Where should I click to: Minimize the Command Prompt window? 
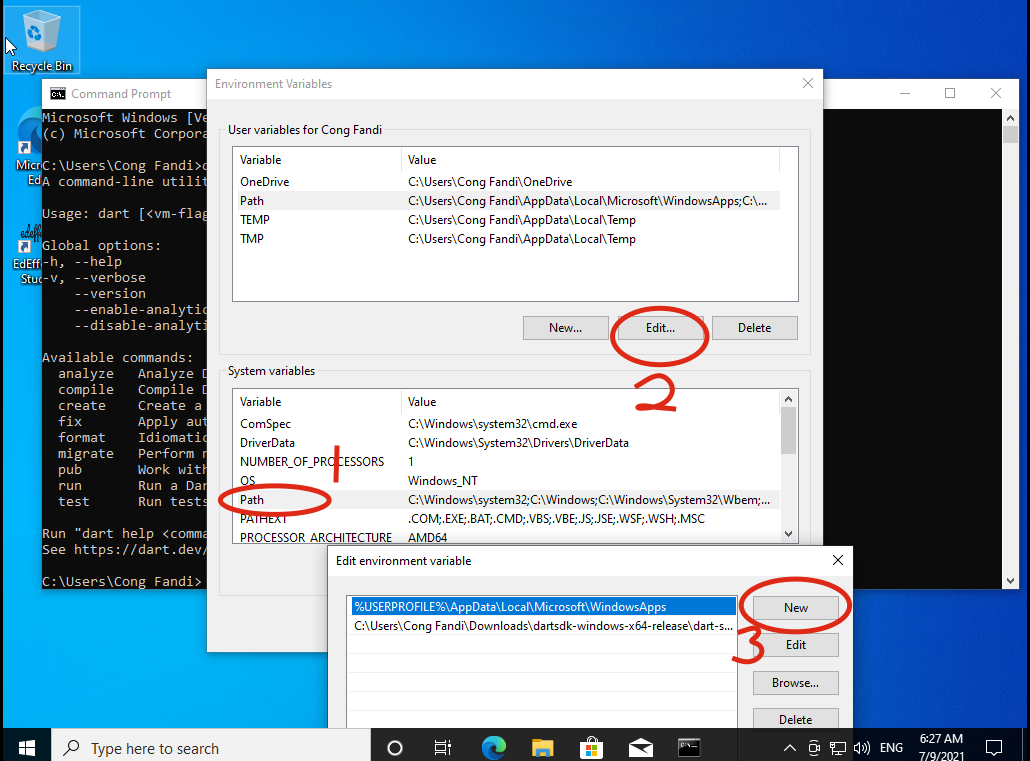coord(905,93)
